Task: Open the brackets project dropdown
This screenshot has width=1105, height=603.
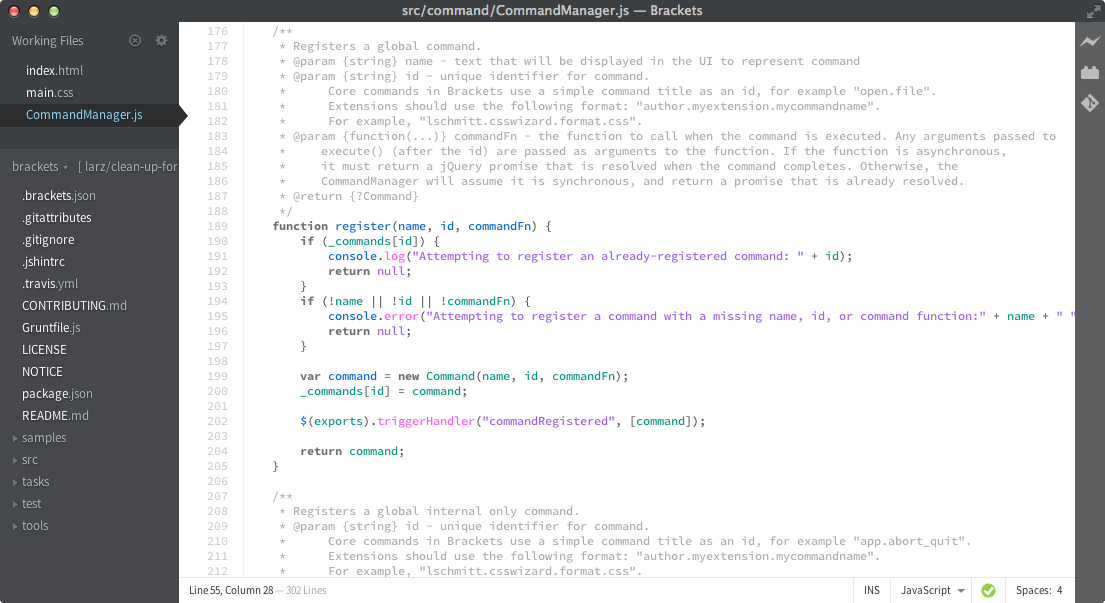Action: 39,167
